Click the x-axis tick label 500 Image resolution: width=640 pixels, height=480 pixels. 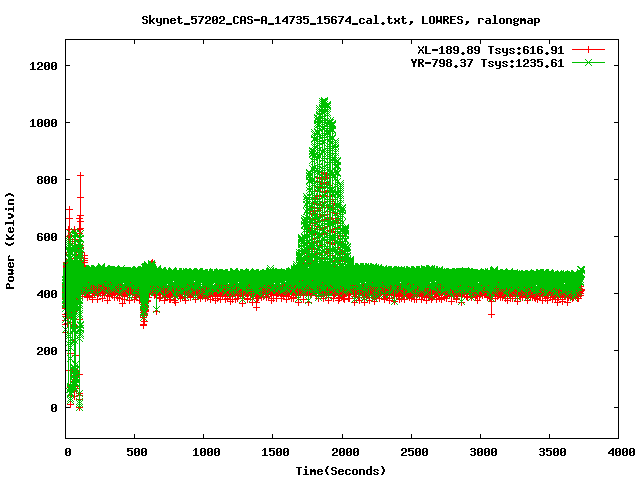[x=137, y=452]
